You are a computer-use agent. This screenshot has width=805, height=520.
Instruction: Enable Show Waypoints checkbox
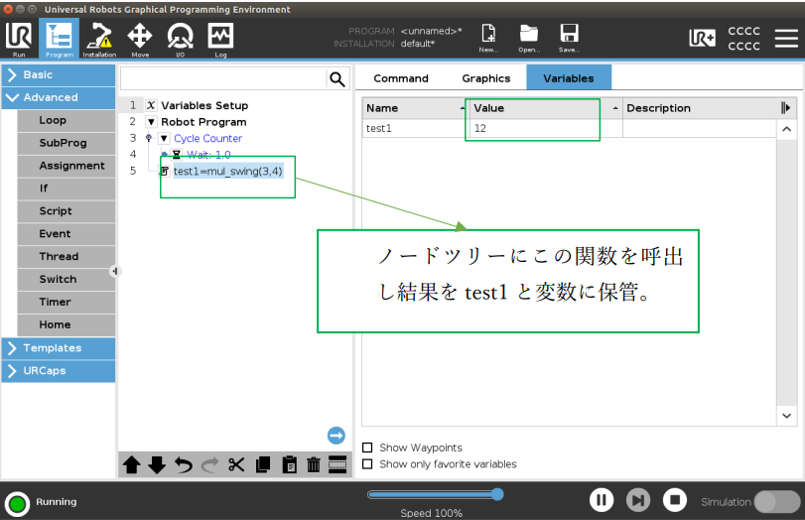367,448
